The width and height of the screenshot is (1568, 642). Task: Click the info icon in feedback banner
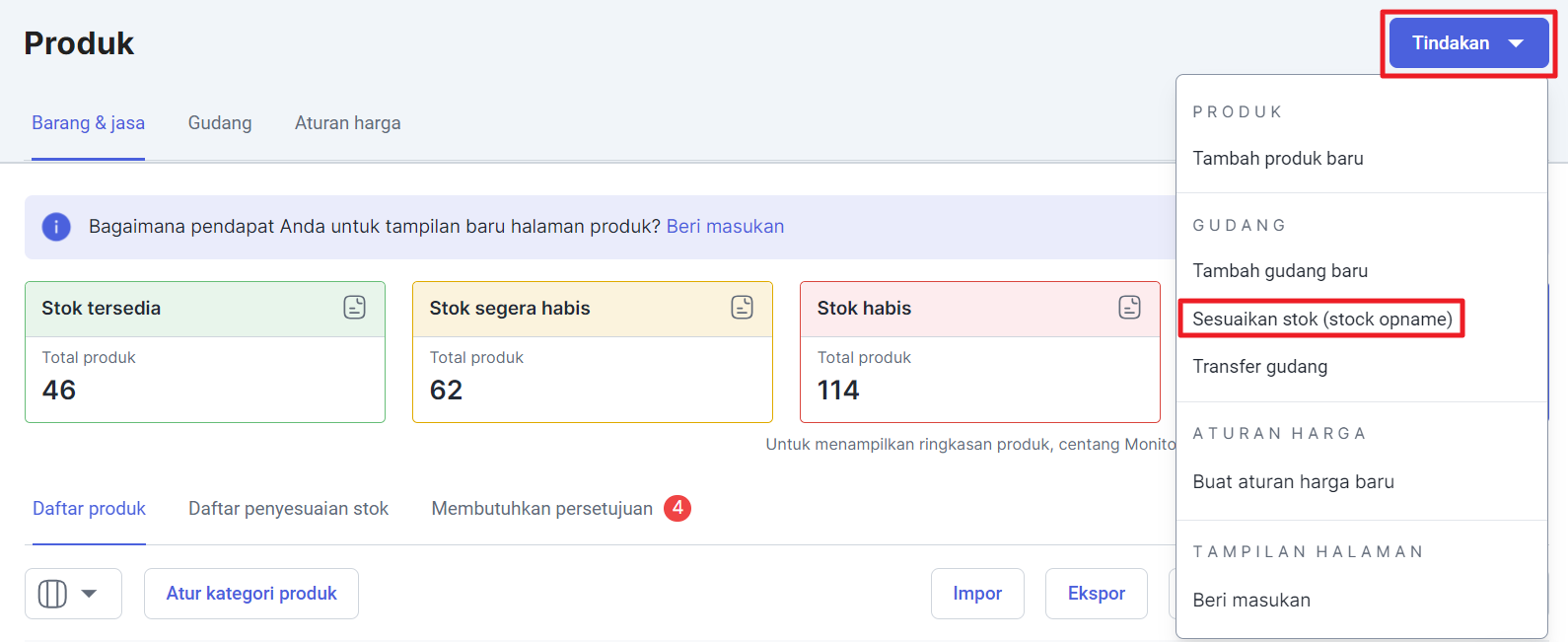click(56, 227)
